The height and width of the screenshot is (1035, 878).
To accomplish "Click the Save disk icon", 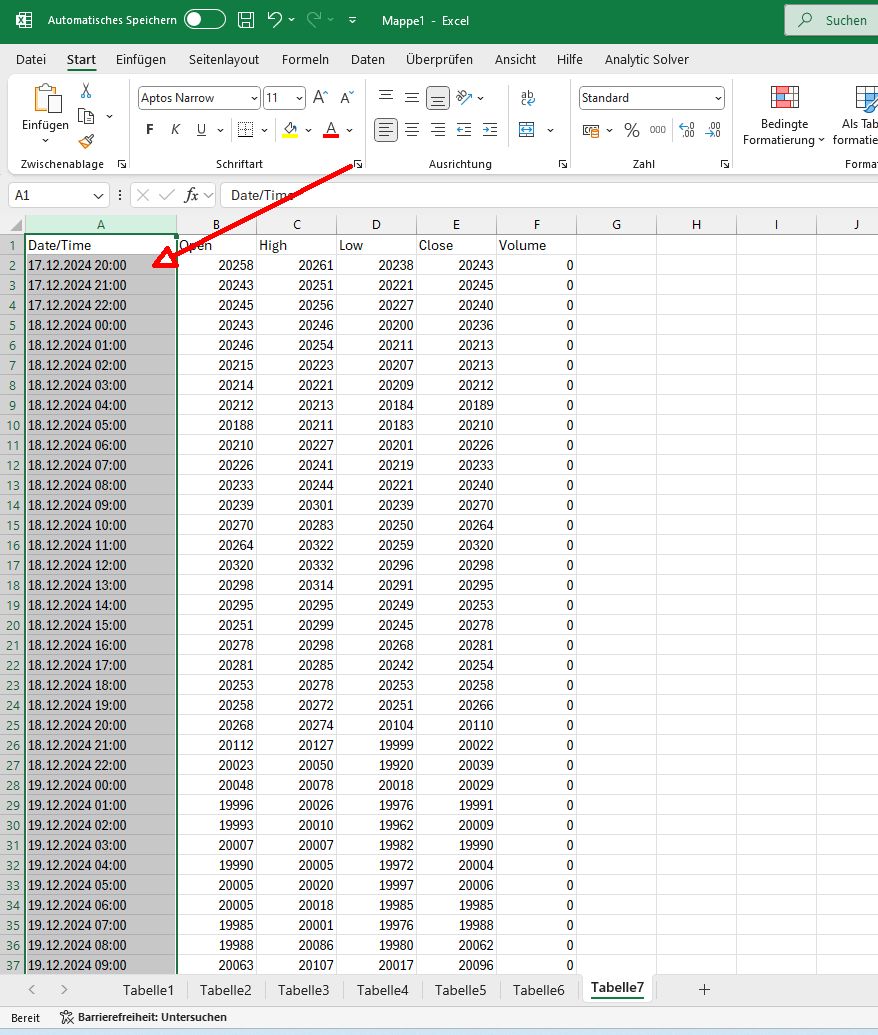I will pyautogui.click(x=247, y=20).
